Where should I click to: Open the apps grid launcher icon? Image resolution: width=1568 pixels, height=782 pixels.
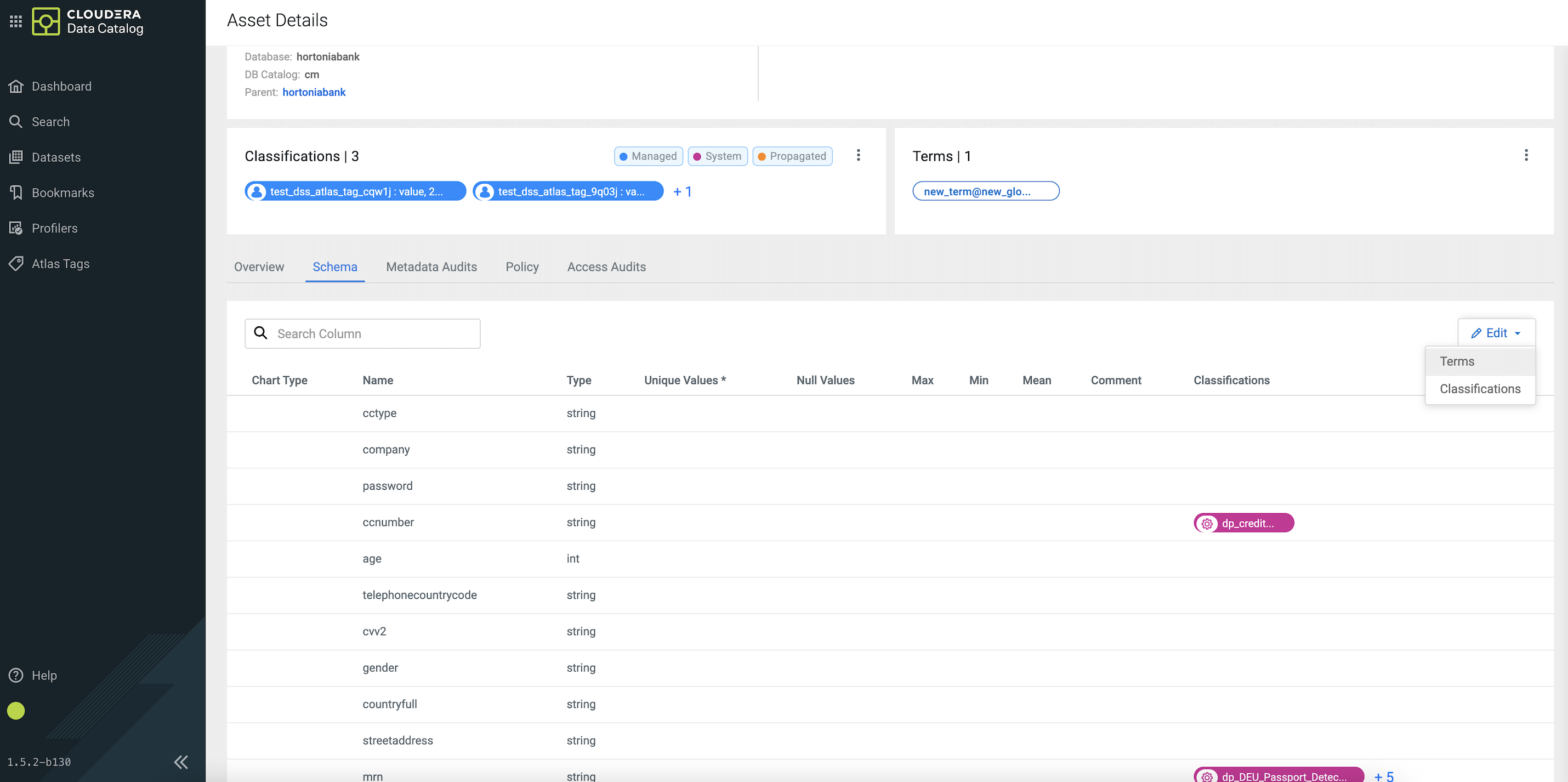(16, 21)
